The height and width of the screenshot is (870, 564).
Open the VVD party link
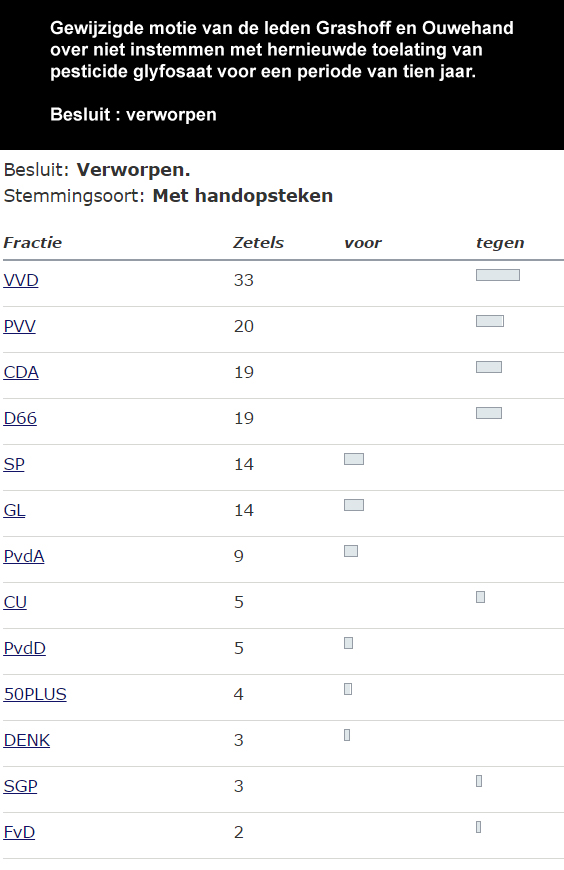21,280
